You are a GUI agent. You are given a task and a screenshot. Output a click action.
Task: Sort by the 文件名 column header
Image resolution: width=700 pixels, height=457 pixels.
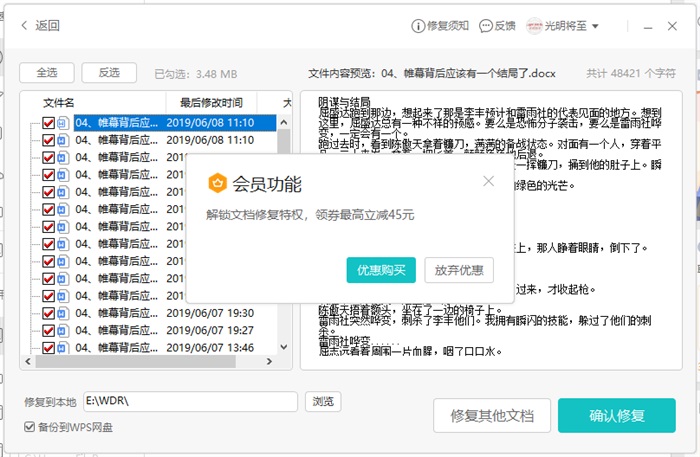click(x=58, y=103)
